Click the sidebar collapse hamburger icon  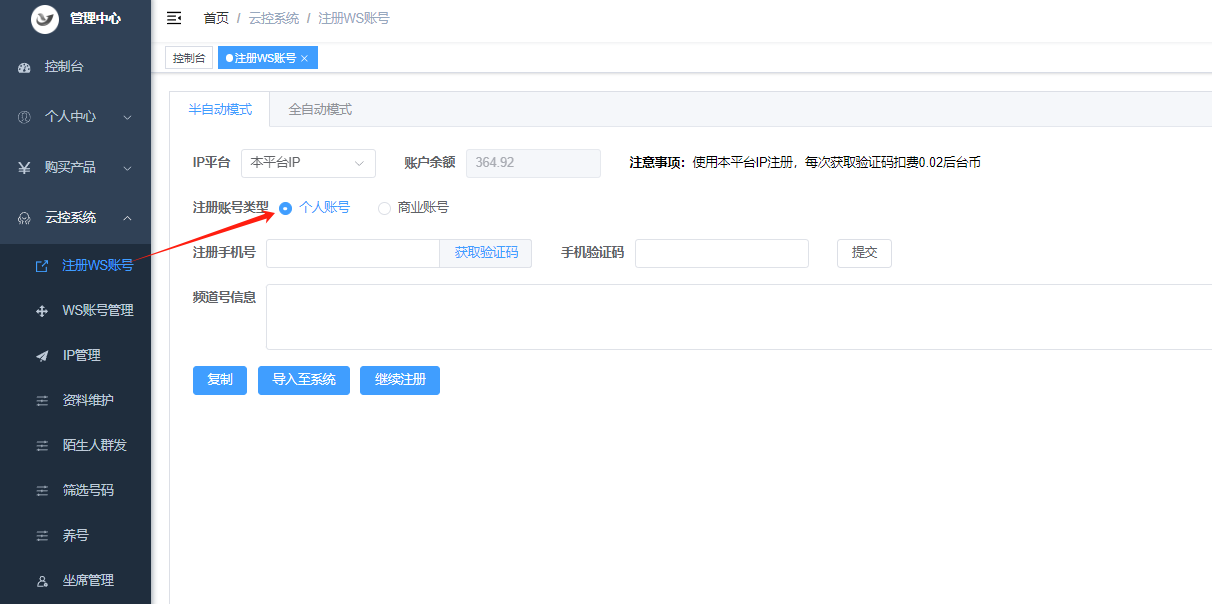click(174, 18)
